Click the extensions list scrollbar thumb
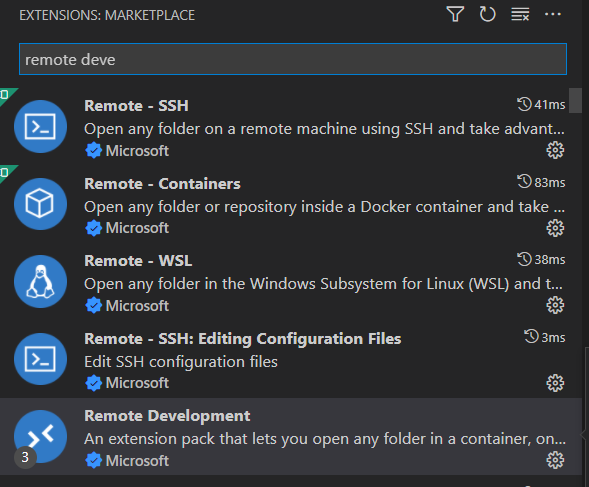Screen dimensions: 589x487 (575, 100)
